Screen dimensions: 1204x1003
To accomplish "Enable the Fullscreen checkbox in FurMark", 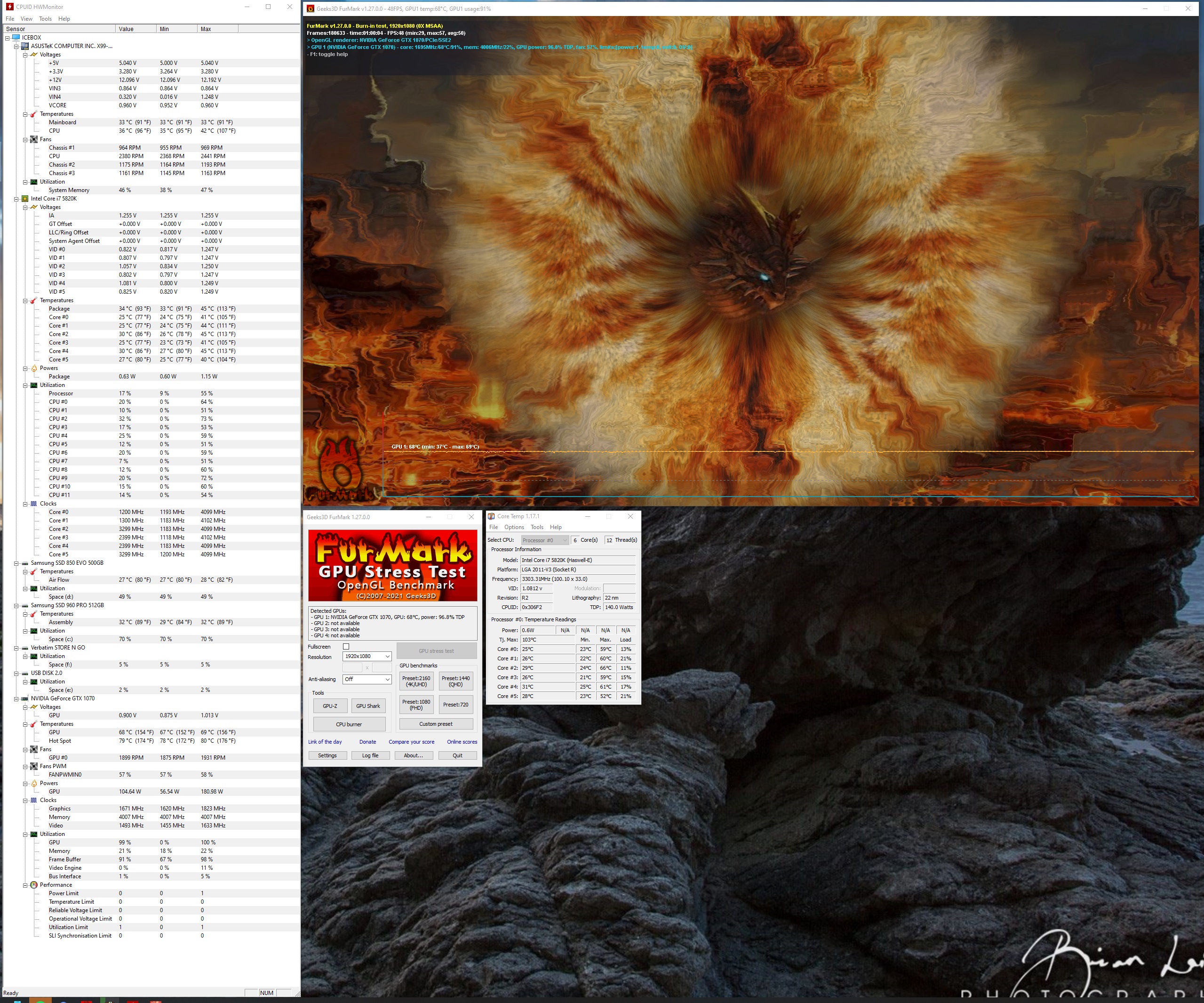I will [x=346, y=647].
